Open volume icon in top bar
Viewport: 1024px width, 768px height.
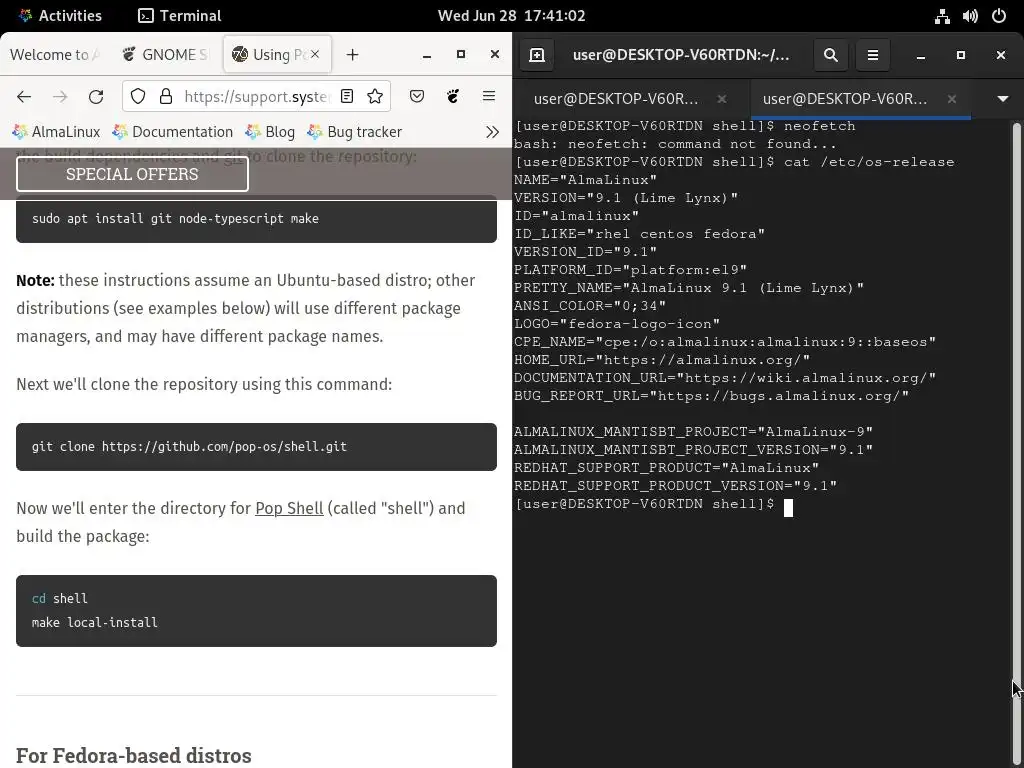970,16
